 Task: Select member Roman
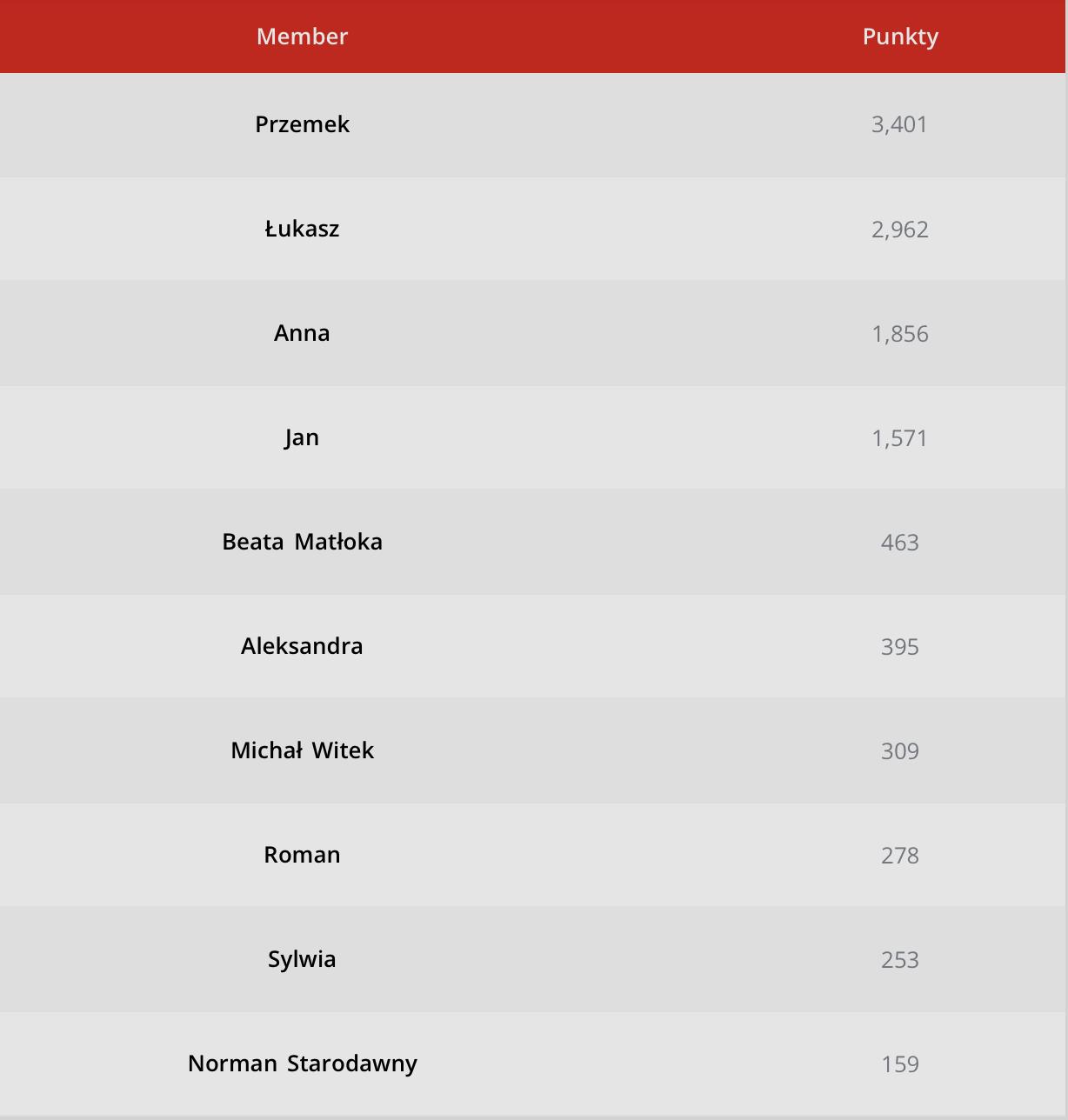(302, 855)
